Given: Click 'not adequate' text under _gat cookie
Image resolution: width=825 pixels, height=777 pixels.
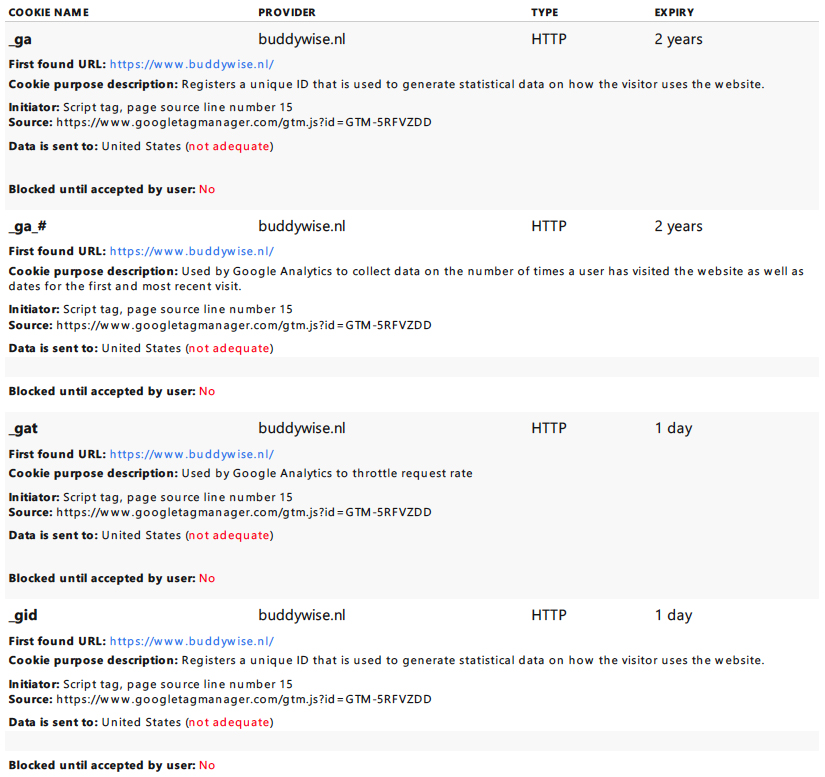Looking at the screenshot, I should 229,535.
